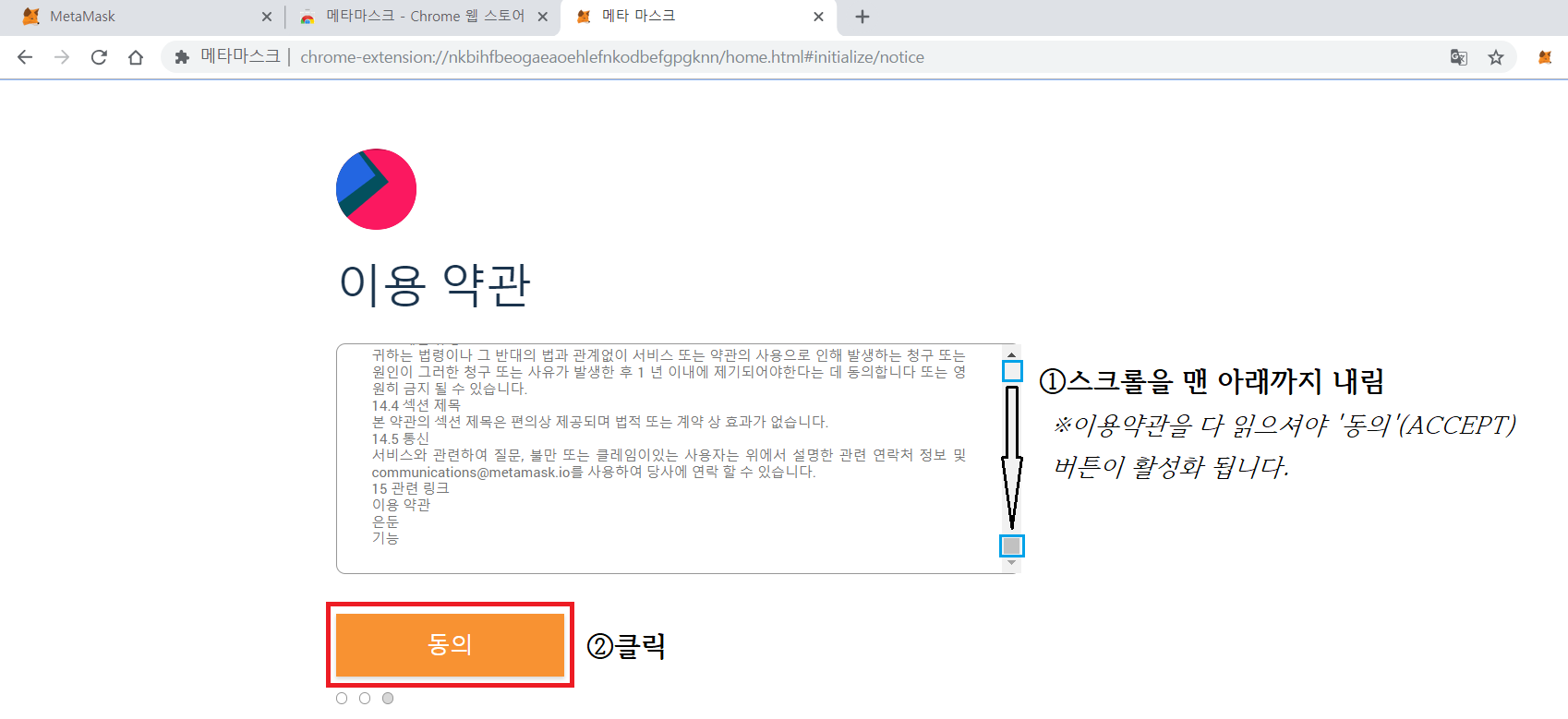1568x719 pixels.
Task: Click the 14.4 섹션 제목 line
Action: (416, 405)
